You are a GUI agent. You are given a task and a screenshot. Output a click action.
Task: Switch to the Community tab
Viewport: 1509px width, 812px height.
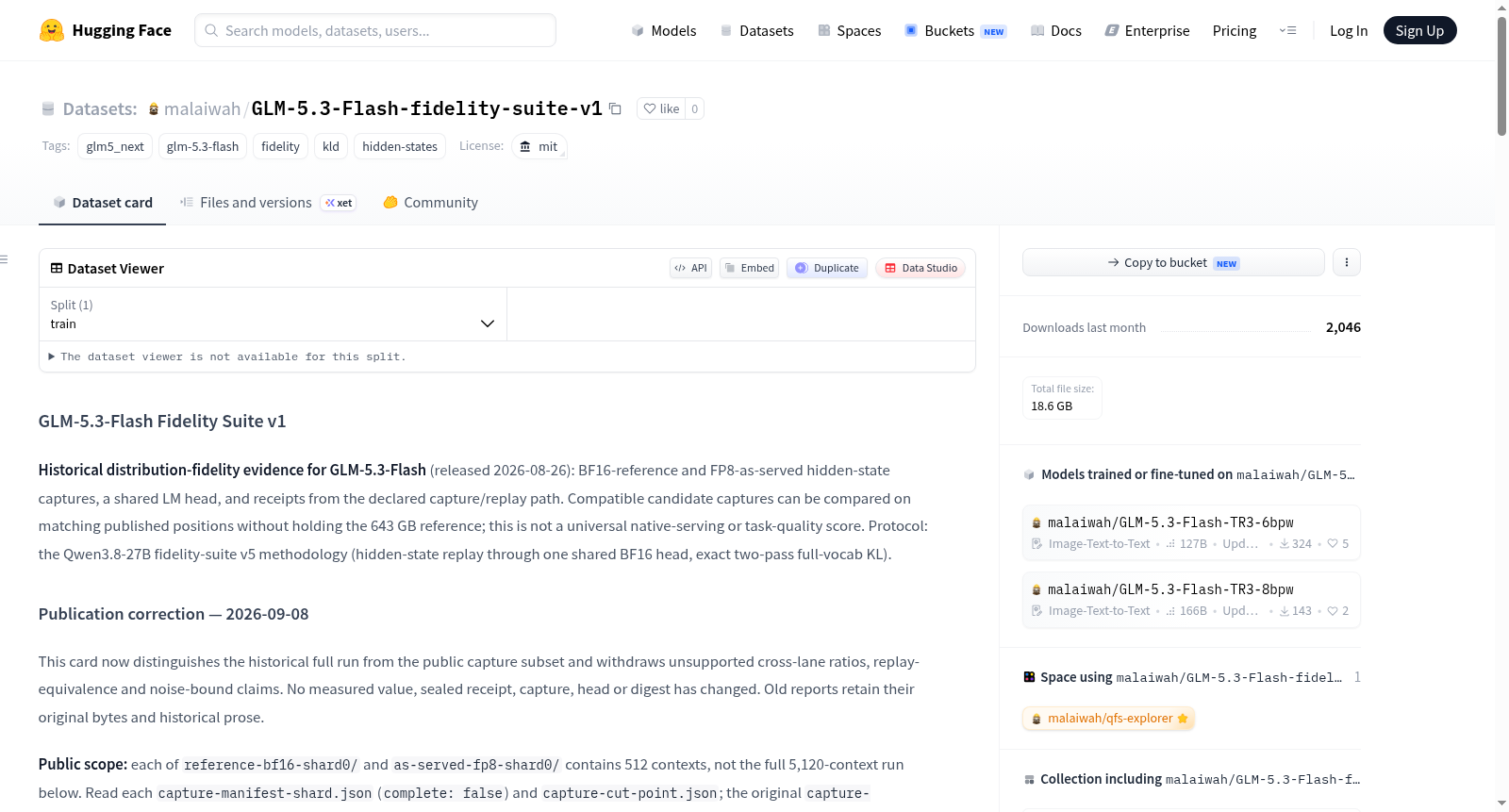430,203
